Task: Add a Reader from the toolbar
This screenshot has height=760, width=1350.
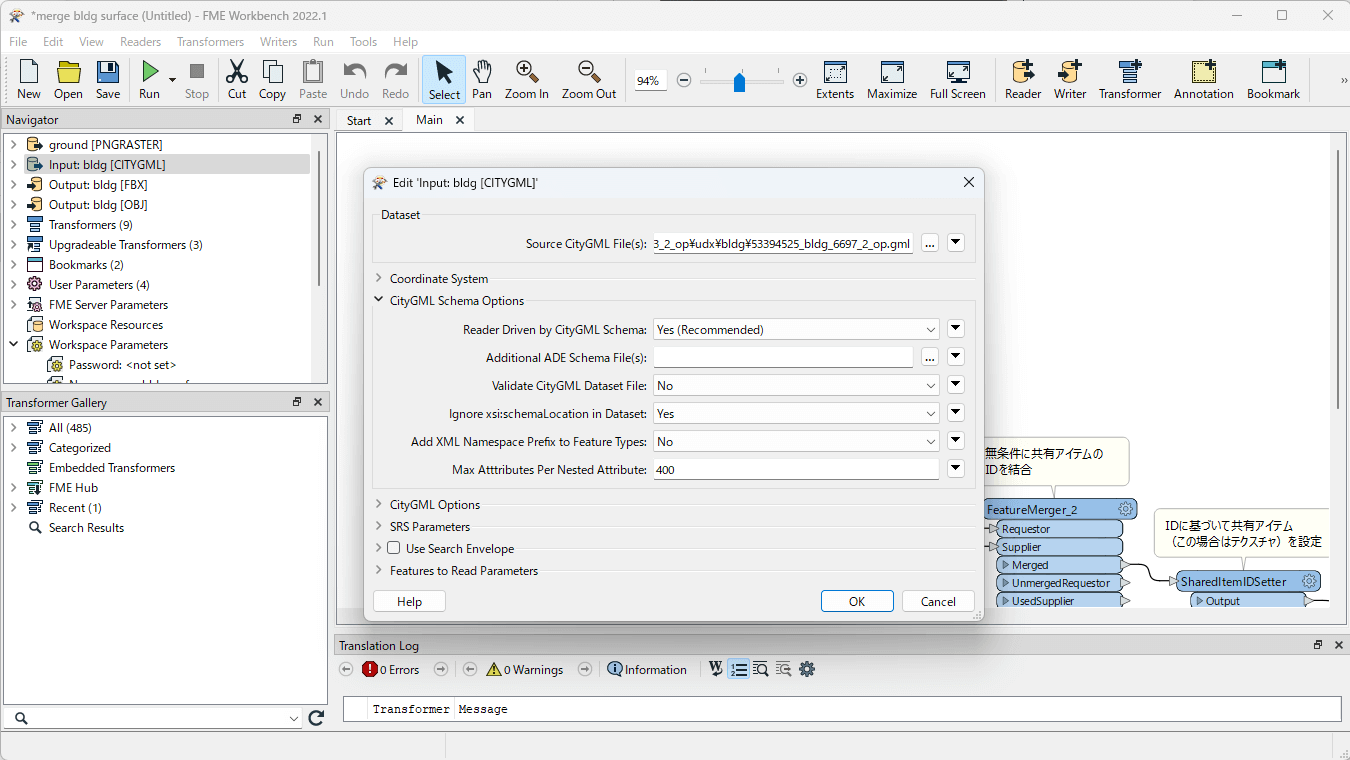Action: (1023, 72)
